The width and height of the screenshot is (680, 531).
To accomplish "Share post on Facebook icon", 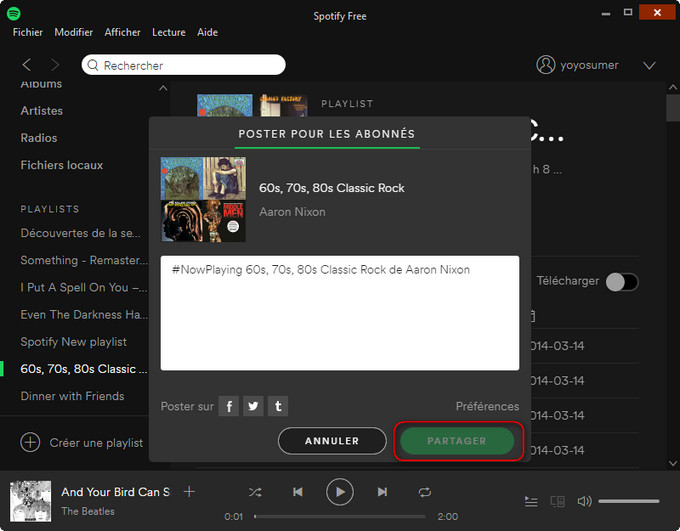I will point(229,406).
